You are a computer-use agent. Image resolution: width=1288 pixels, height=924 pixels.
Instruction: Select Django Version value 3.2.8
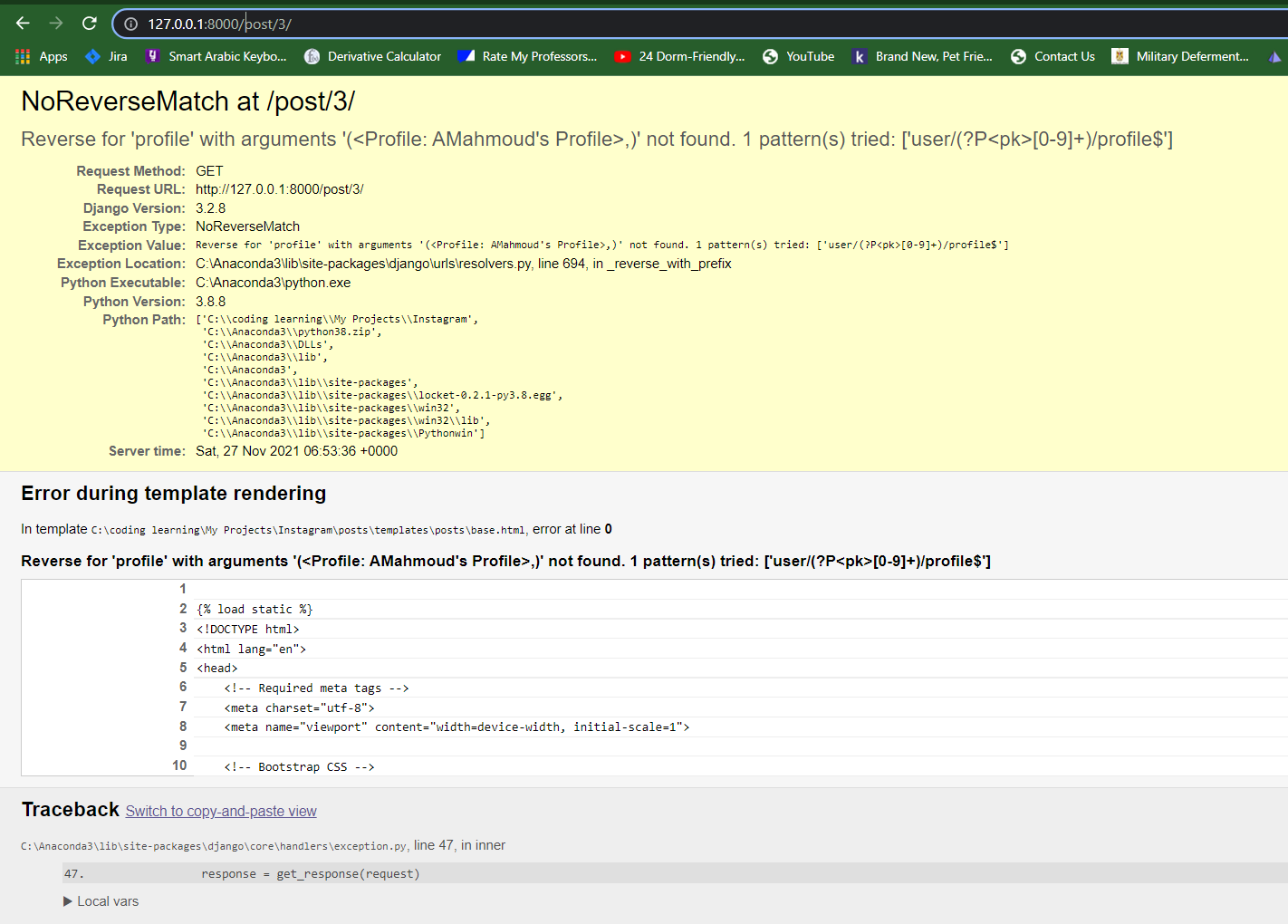point(211,208)
